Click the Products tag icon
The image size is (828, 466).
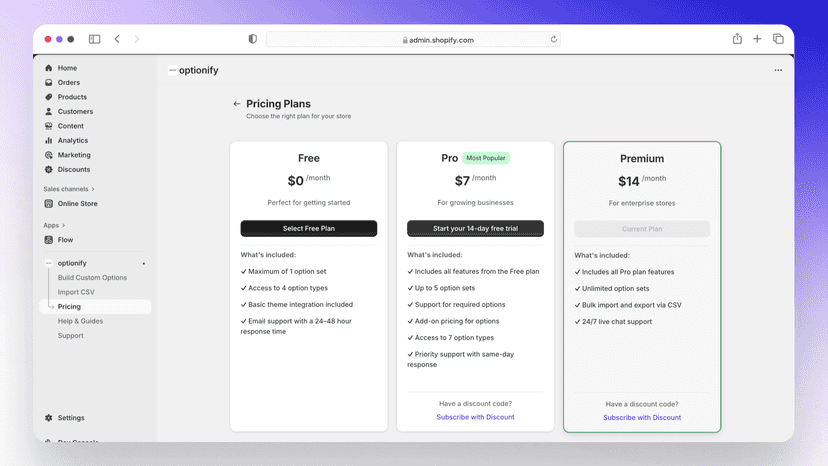click(x=49, y=97)
